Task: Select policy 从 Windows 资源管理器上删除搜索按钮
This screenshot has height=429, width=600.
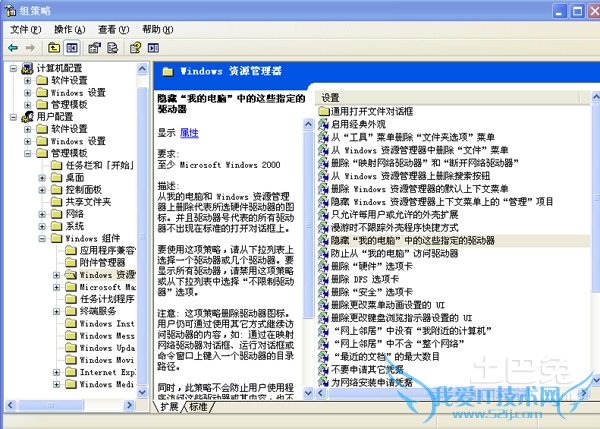Action: click(x=411, y=176)
